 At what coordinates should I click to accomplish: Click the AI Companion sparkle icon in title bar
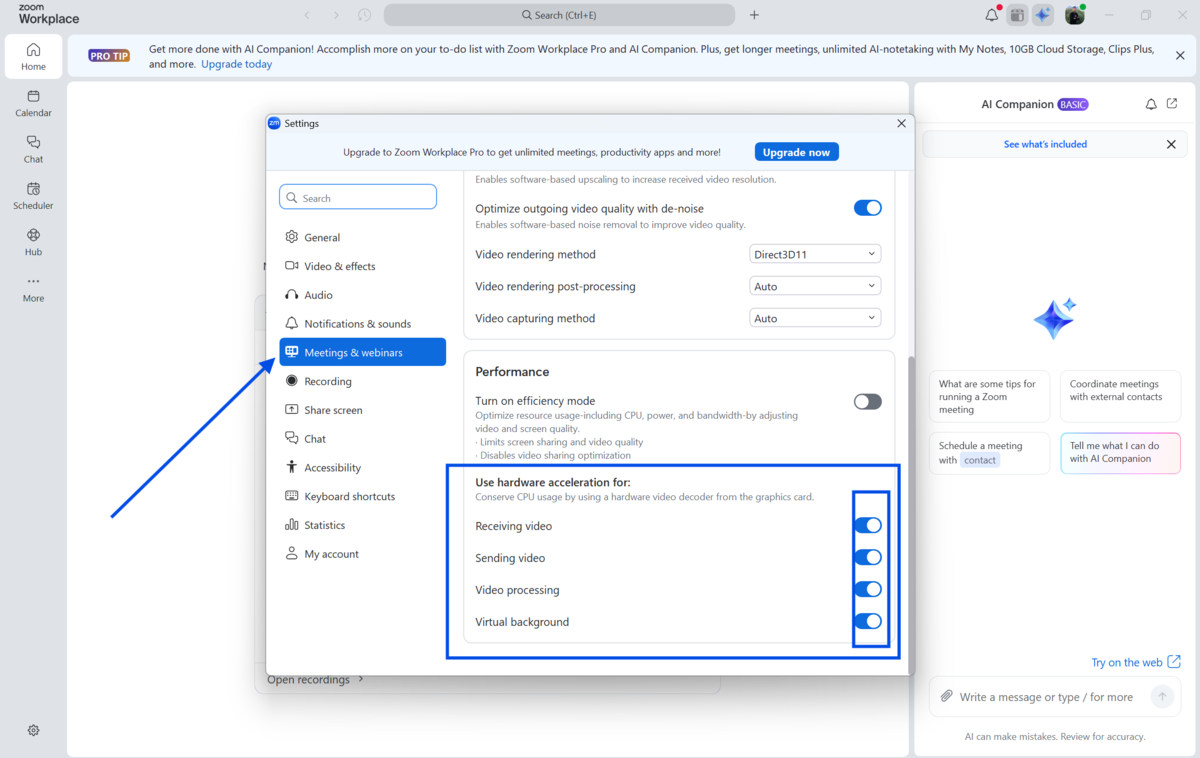[1043, 15]
